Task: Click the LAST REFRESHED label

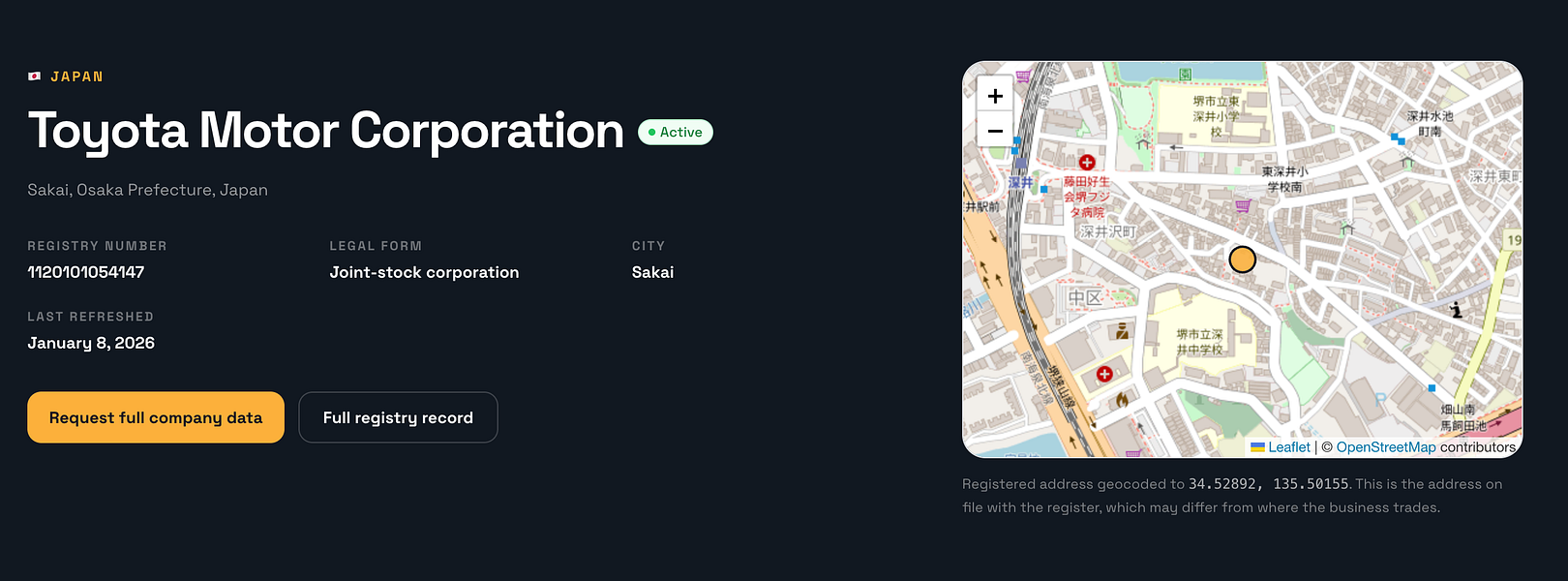Action: [x=90, y=317]
